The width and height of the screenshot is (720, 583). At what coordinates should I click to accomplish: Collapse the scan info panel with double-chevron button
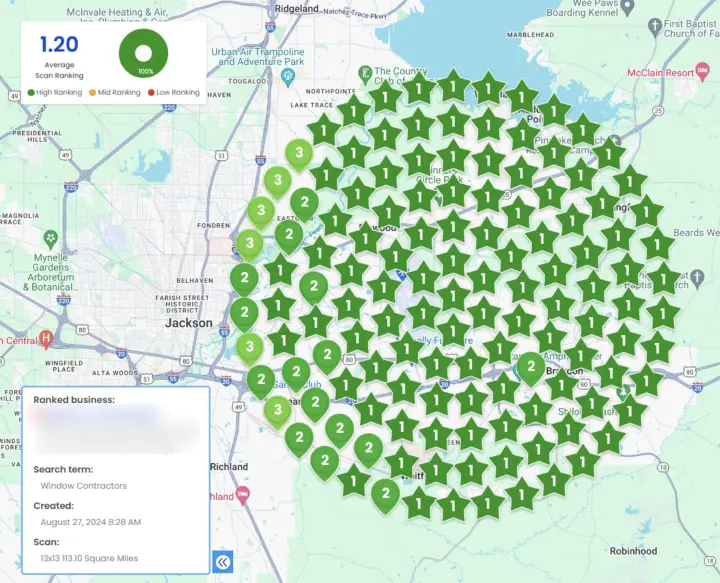[223, 562]
